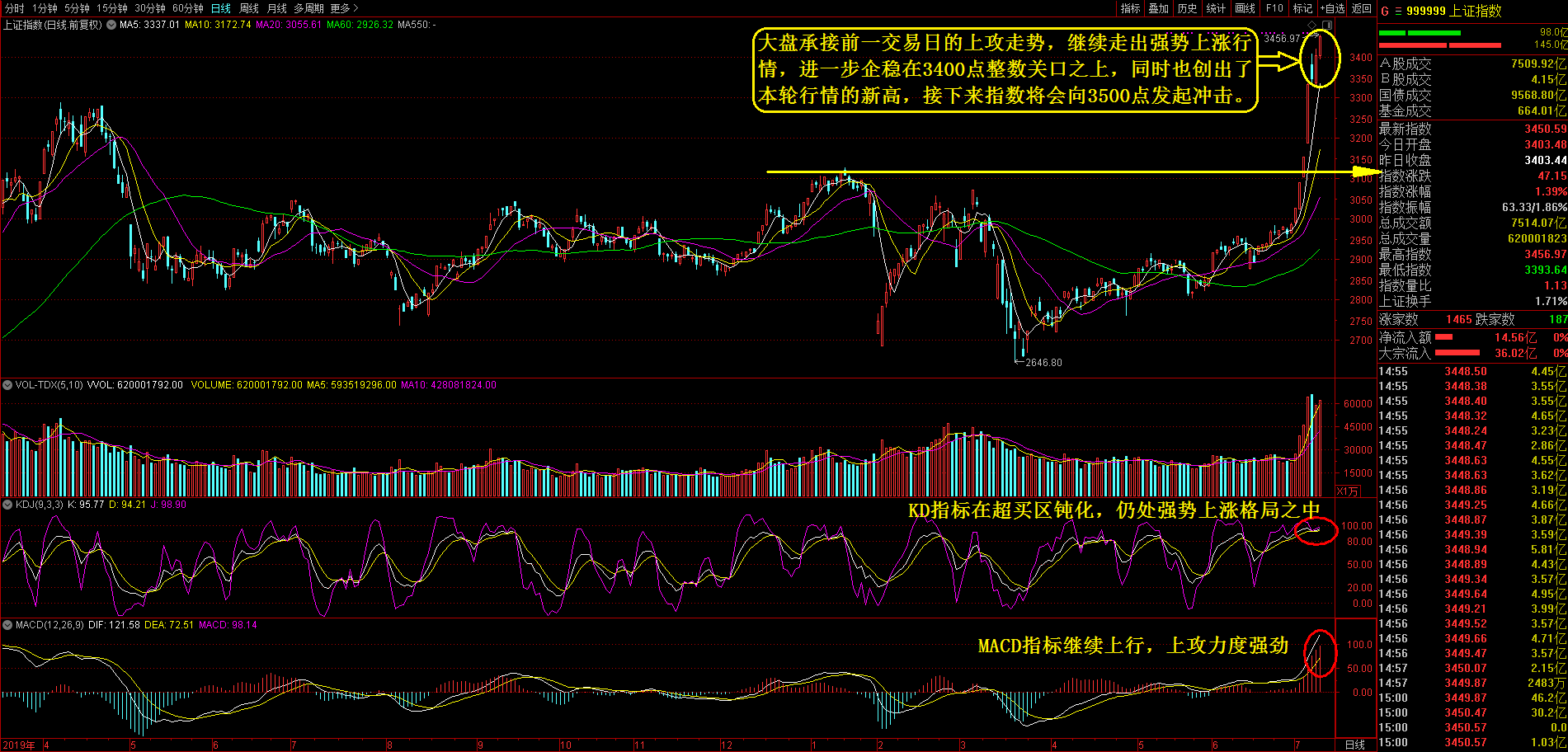Switch to 日线 daily chart
This screenshot has height=752, width=1568.
(x=221, y=8)
